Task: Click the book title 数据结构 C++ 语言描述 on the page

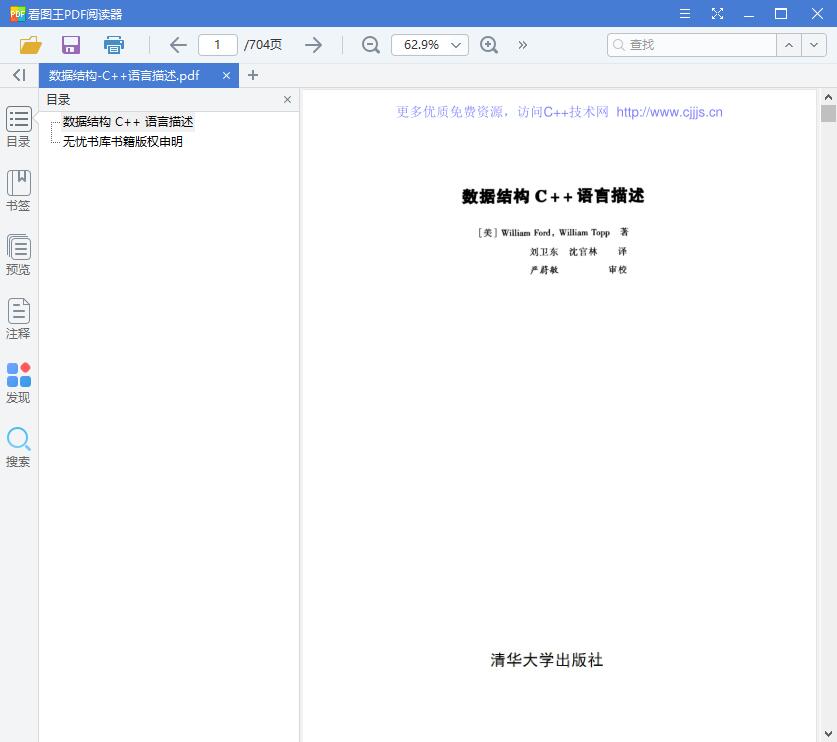Action: coord(553,196)
